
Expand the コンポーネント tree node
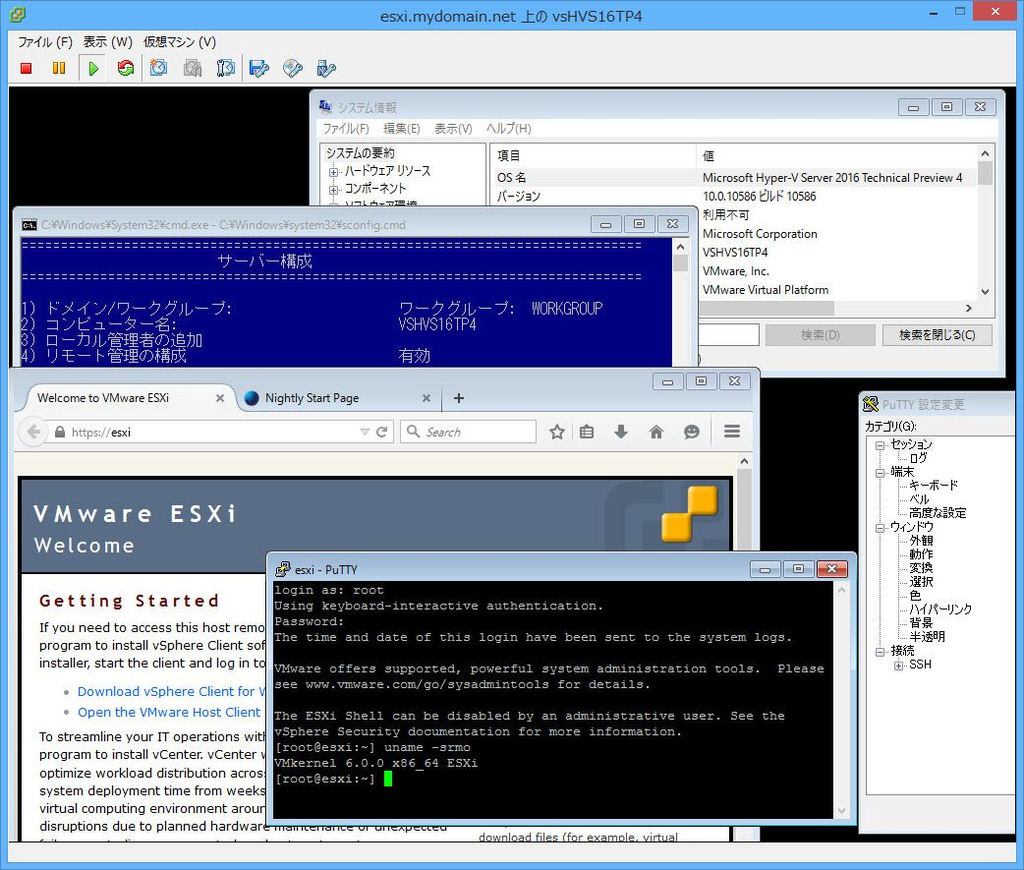point(334,189)
